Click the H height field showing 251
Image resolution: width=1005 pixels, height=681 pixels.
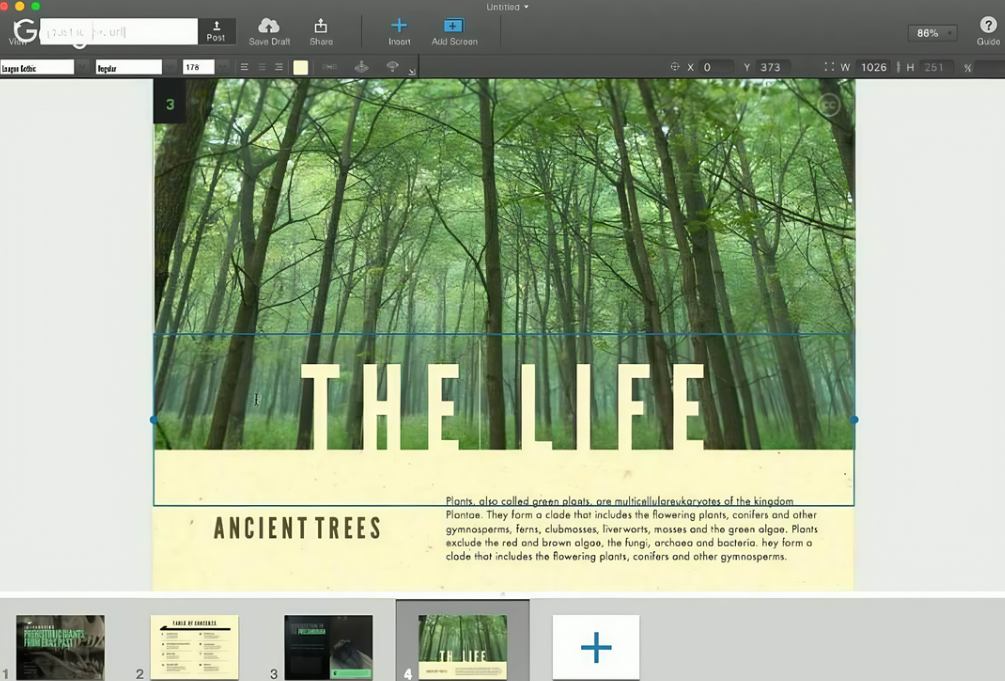click(x=936, y=67)
